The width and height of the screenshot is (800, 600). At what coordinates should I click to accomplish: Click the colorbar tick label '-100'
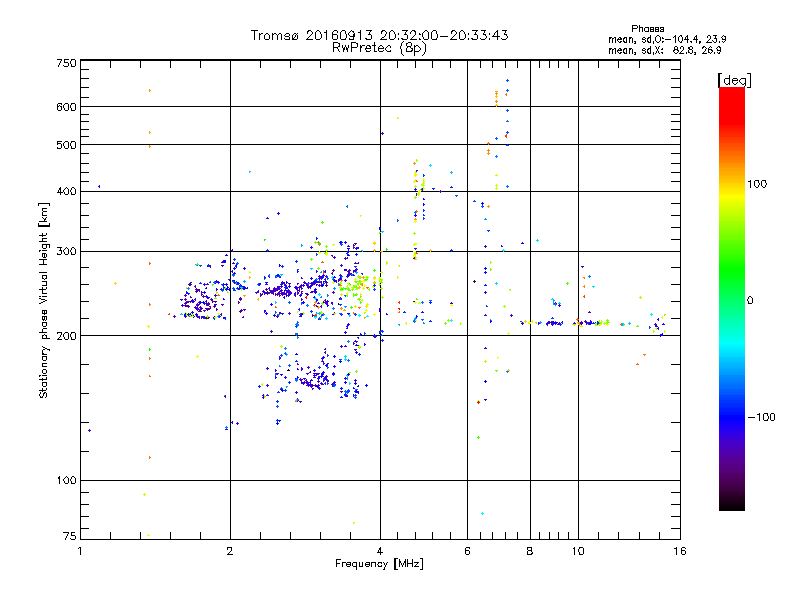point(762,417)
